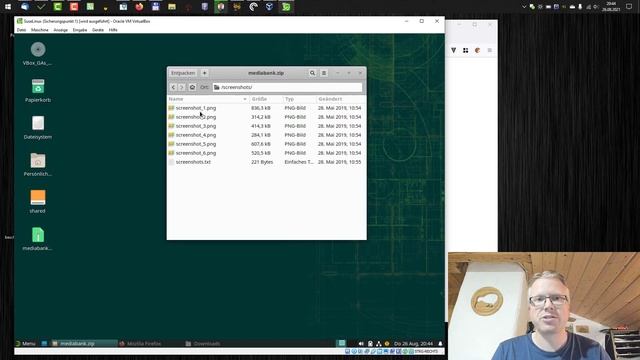
Task: Open the Eingabe menu in VirtualBox
Action: [x=80, y=30]
